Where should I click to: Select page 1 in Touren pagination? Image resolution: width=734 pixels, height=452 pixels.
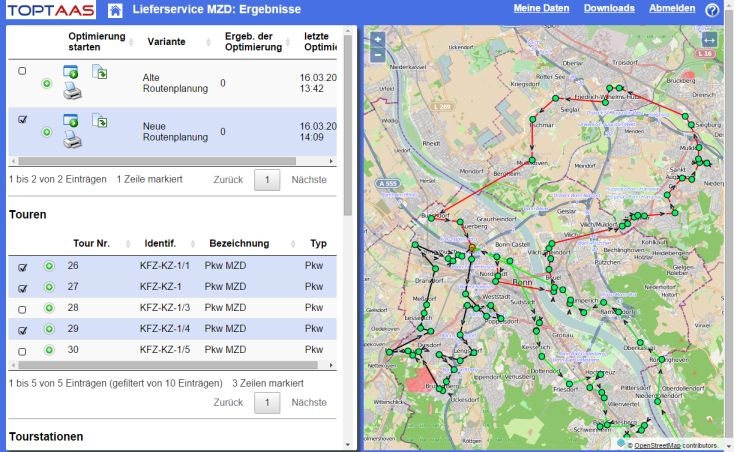pyautogui.click(x=267, y=402)
